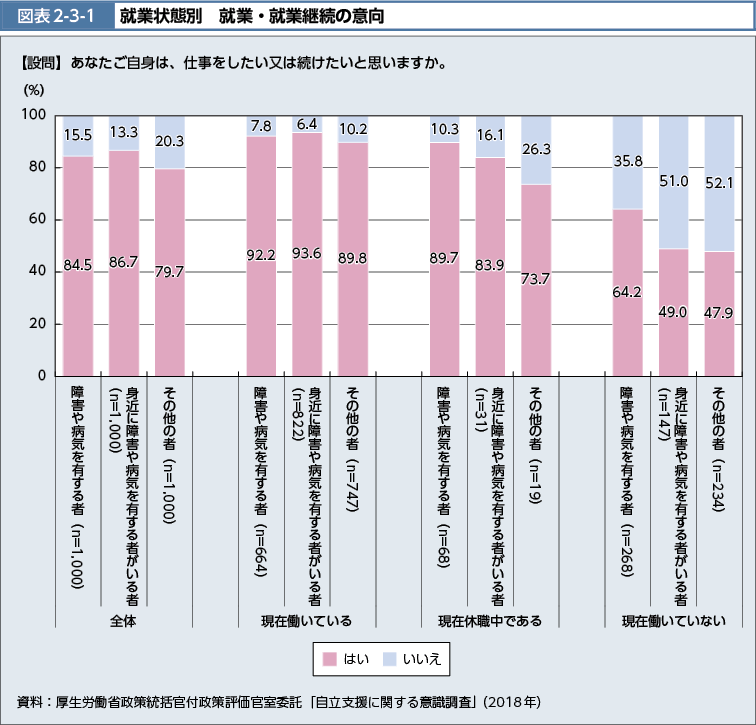The image size is (756, 725).
Task: Click the 84.5 pink bar segment
Action: coord(78,266)
